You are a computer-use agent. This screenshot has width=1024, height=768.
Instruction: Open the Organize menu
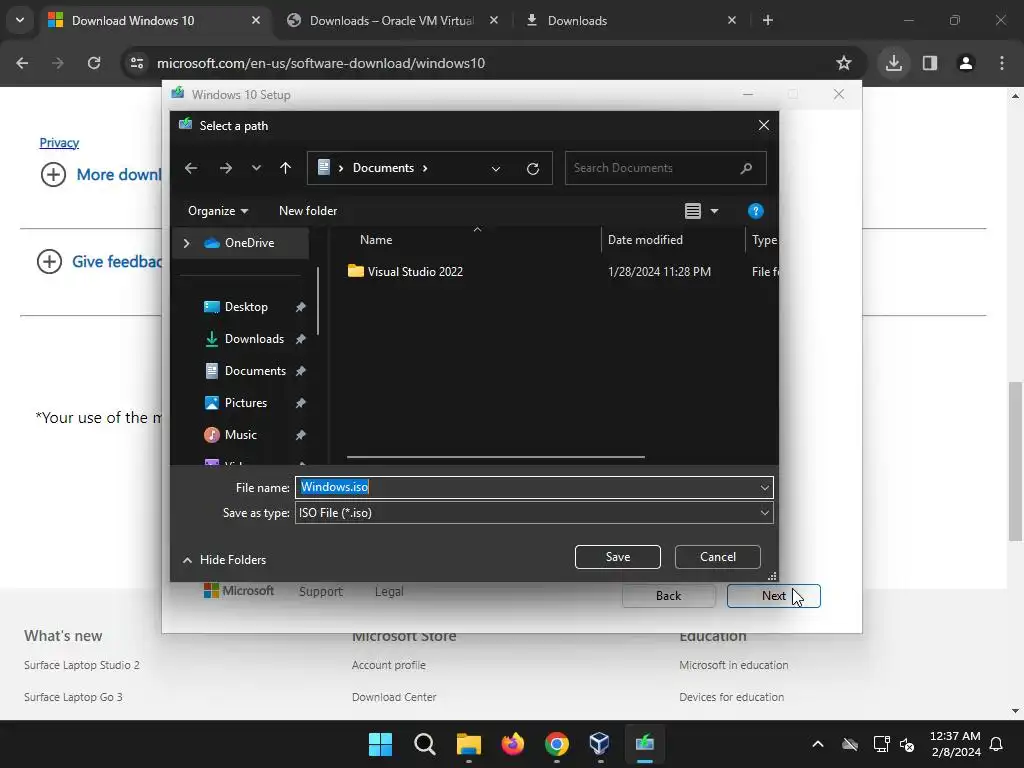[x=217, y=211]
